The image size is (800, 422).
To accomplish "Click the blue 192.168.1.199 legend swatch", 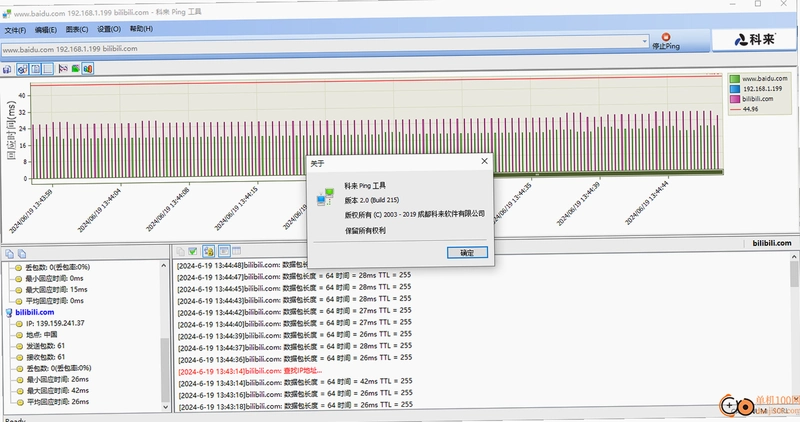I will tap(735, 89).
